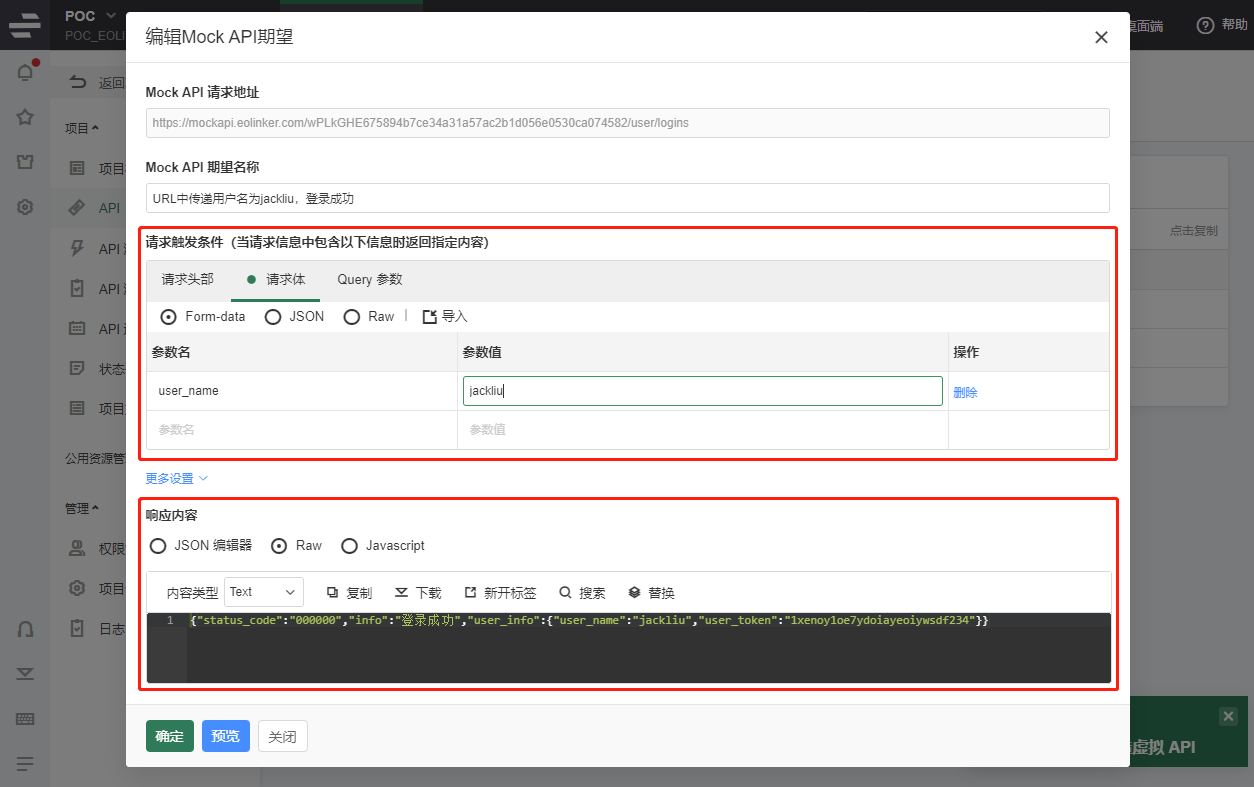Click the Mock API 期望名称 input field
Viewport: 1254px width, 787px height.
click(627, 198)
